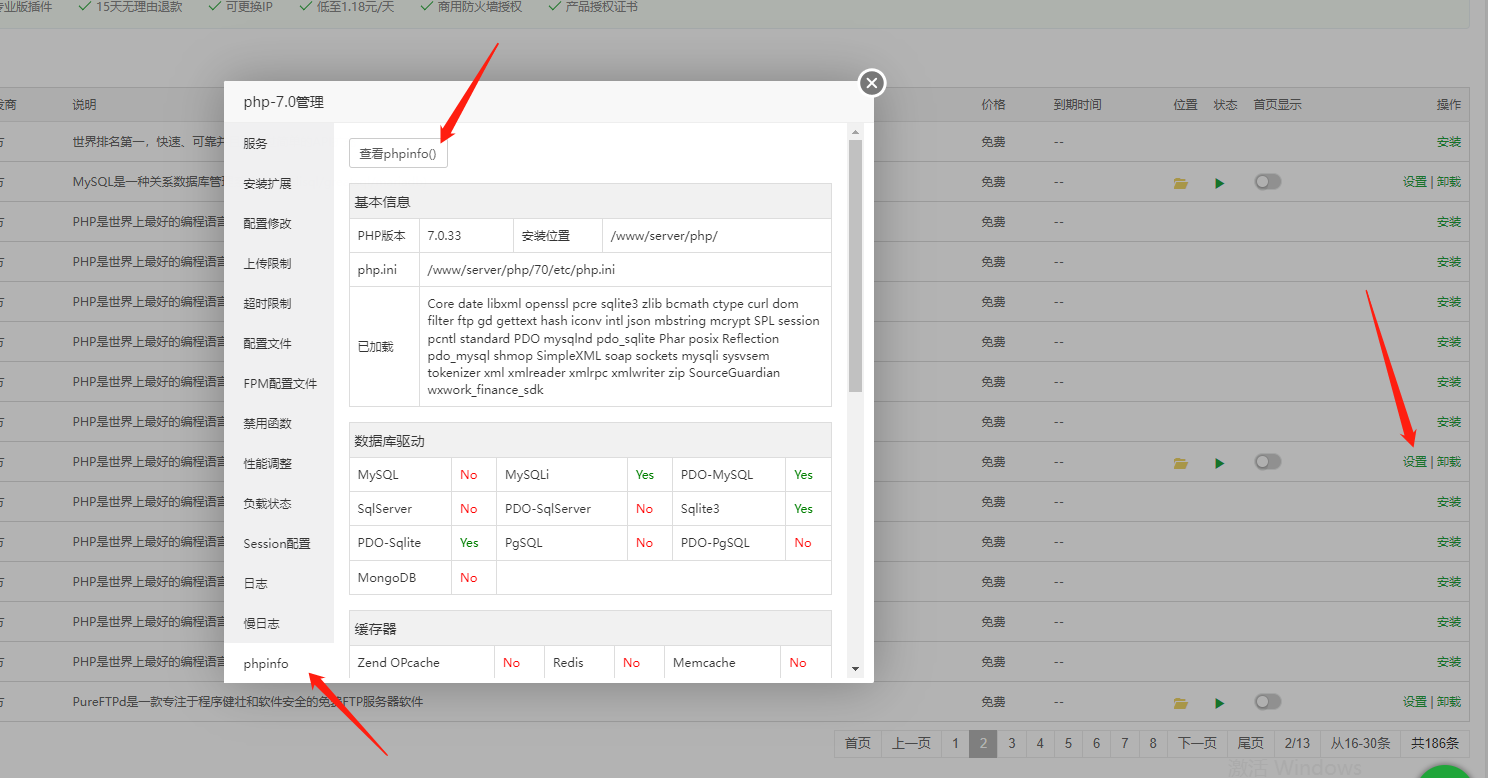Viewport: 1488px width, 778px height.
Task: Go to the last page with 尾页
Action: pos(1251,743)
